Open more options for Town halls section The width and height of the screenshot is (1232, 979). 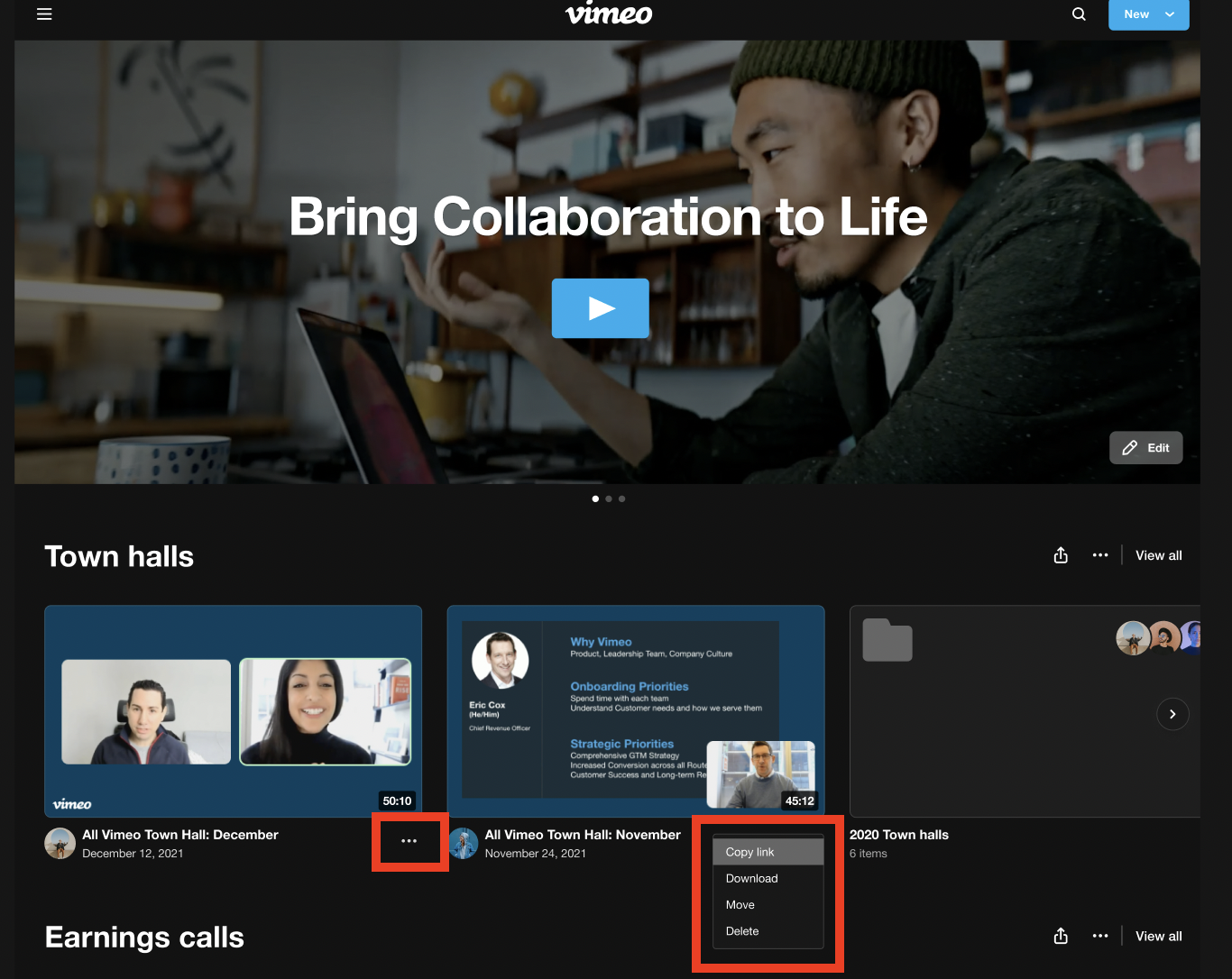(x=1100, y=555)
